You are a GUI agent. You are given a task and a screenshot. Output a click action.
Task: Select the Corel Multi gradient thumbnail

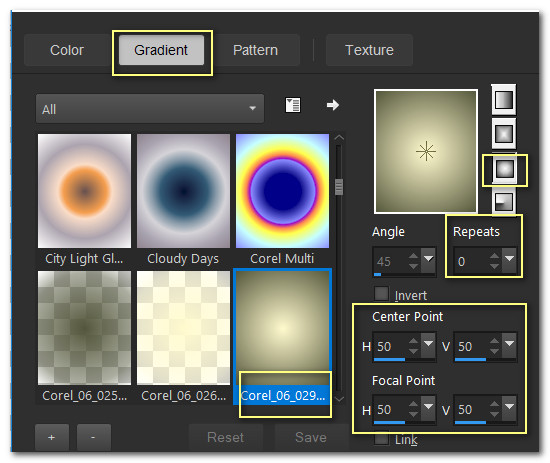coord(282,191)
